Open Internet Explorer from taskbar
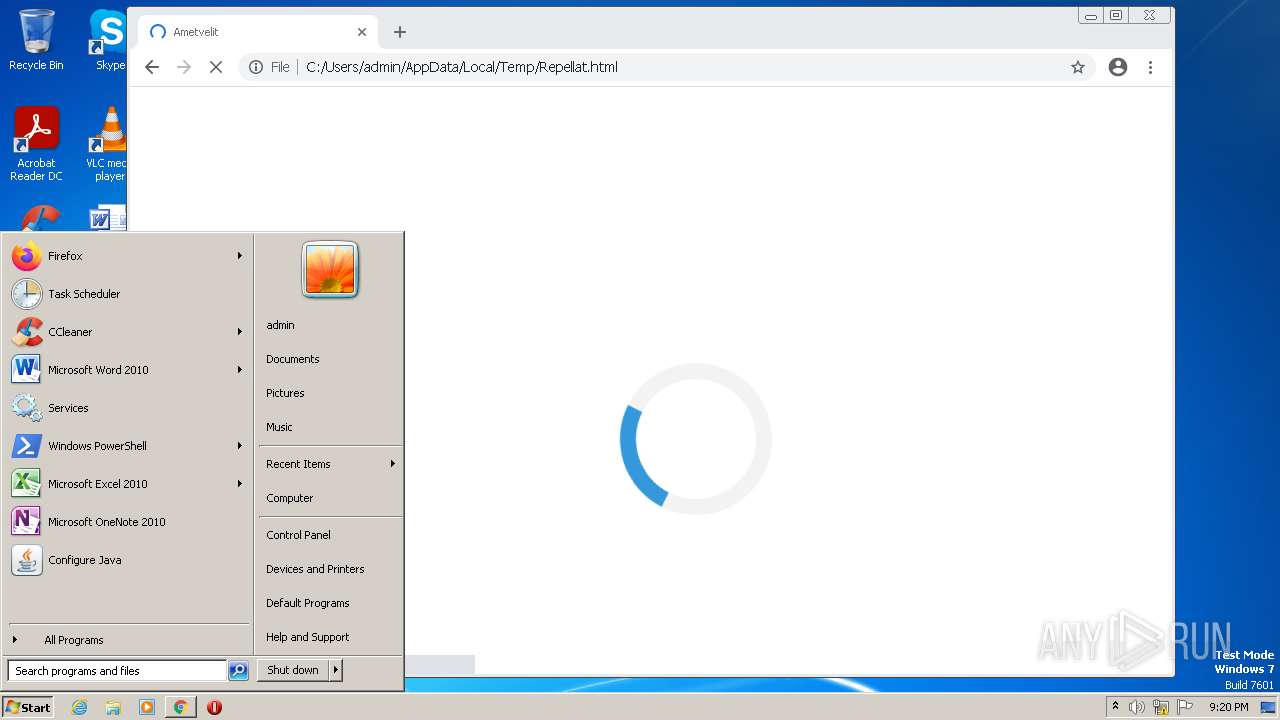1280x720 pixels. (x=79, y=707)
